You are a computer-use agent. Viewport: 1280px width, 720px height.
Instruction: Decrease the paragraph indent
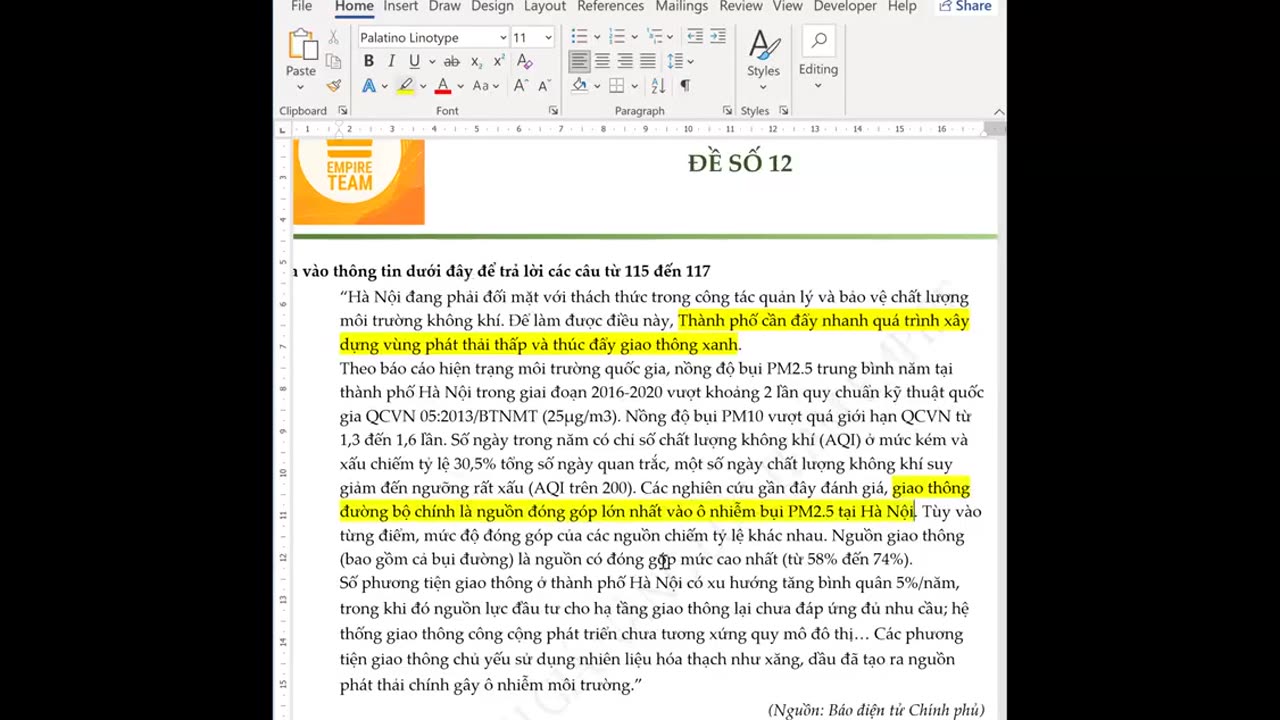coord(695,37)
